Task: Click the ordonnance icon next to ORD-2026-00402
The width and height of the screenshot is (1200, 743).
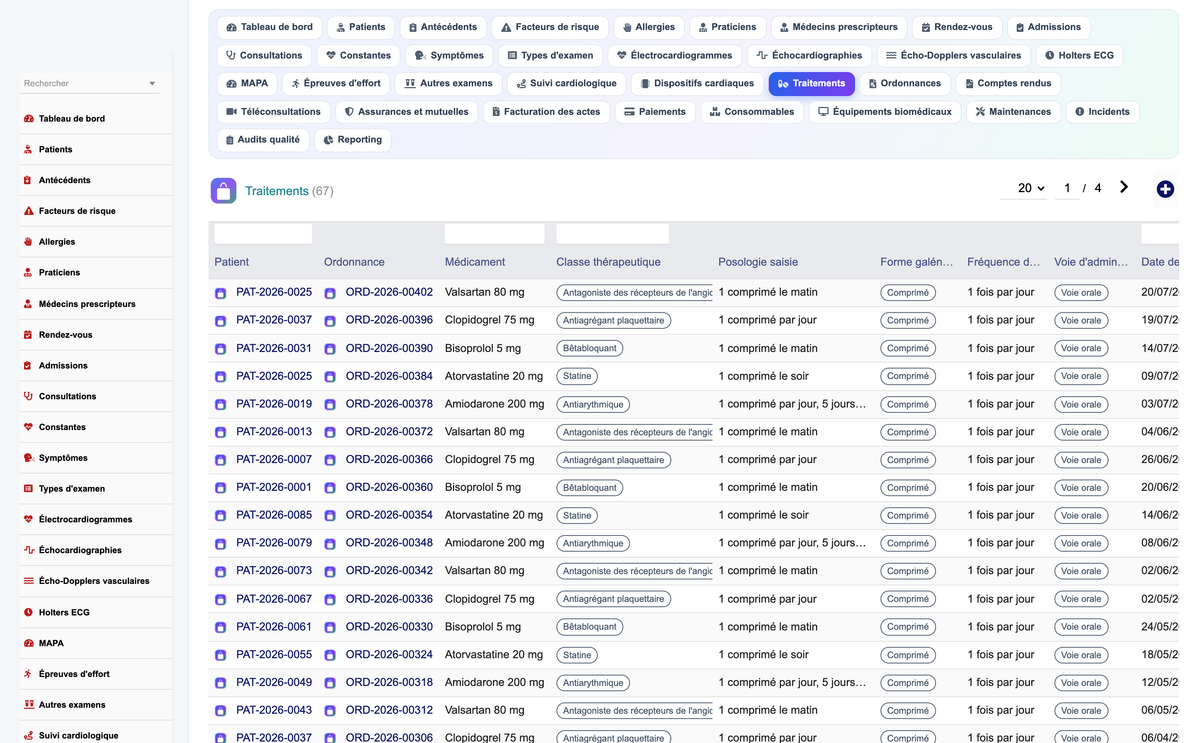Action: pyautogui.click(x=330, y=293)
